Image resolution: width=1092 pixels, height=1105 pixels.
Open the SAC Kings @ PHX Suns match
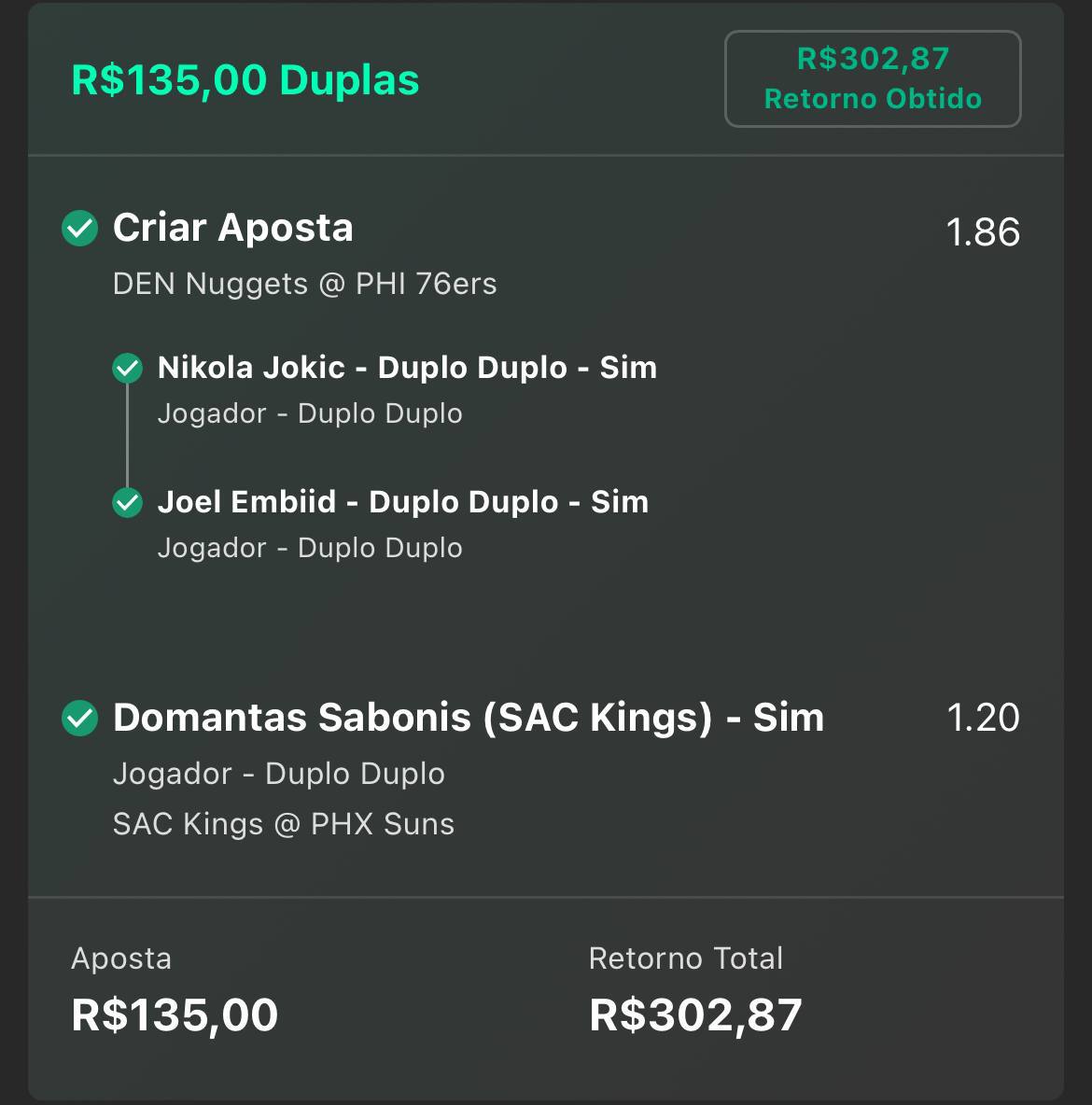pos(284,824)
